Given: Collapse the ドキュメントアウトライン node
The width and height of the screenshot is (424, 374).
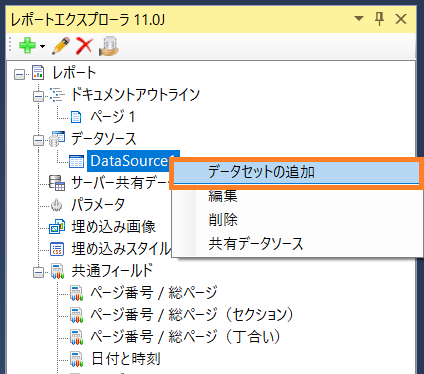Looking at the screenshot, I should (38, 96).
